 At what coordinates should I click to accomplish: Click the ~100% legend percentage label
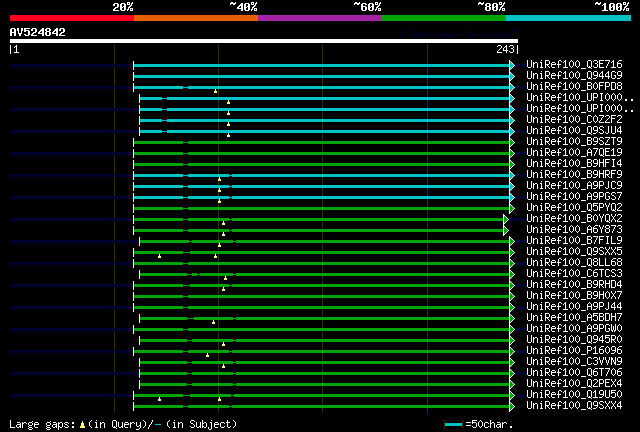(x=612, y=7)
